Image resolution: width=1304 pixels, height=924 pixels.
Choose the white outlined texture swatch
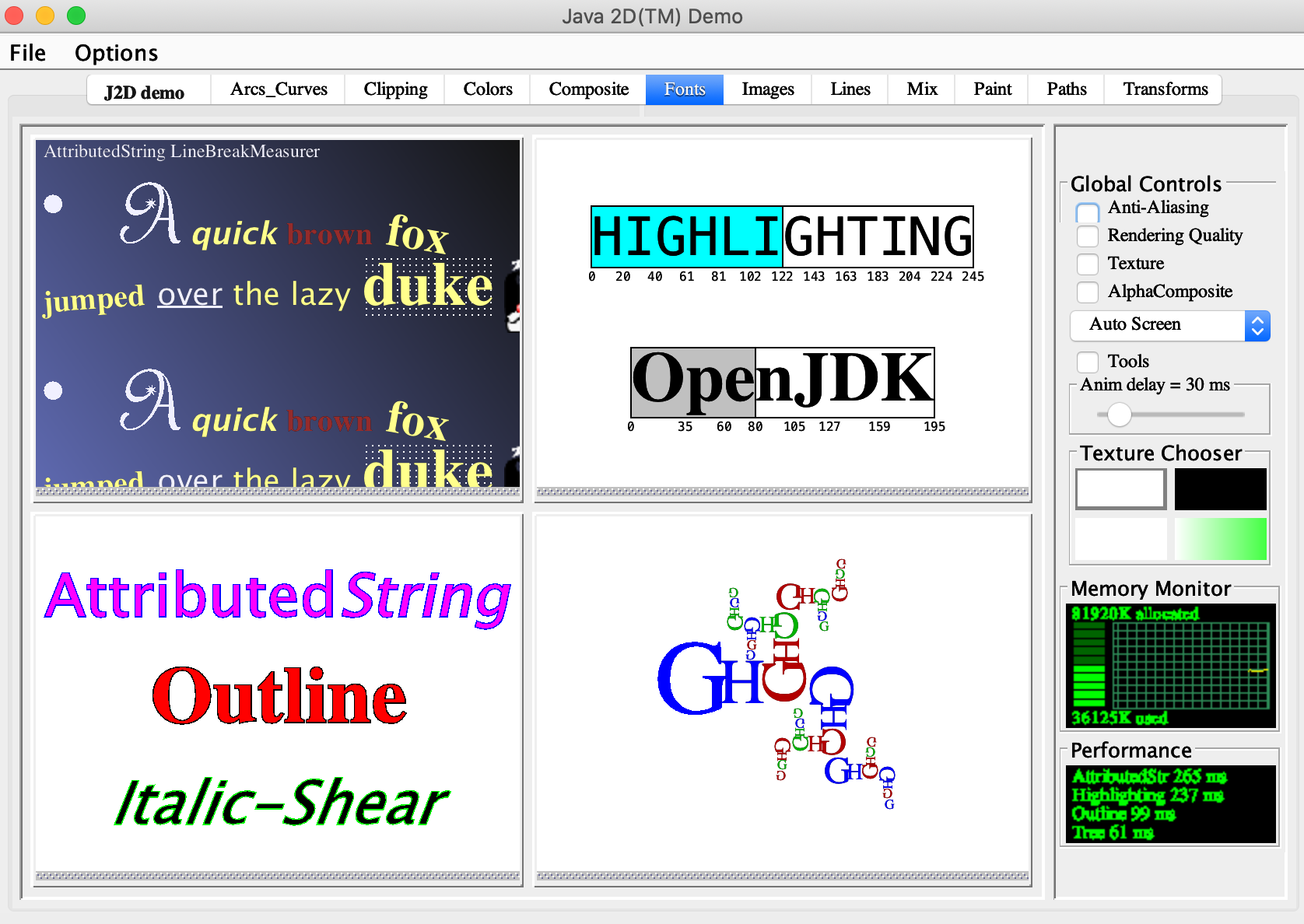coord(1120,489)
